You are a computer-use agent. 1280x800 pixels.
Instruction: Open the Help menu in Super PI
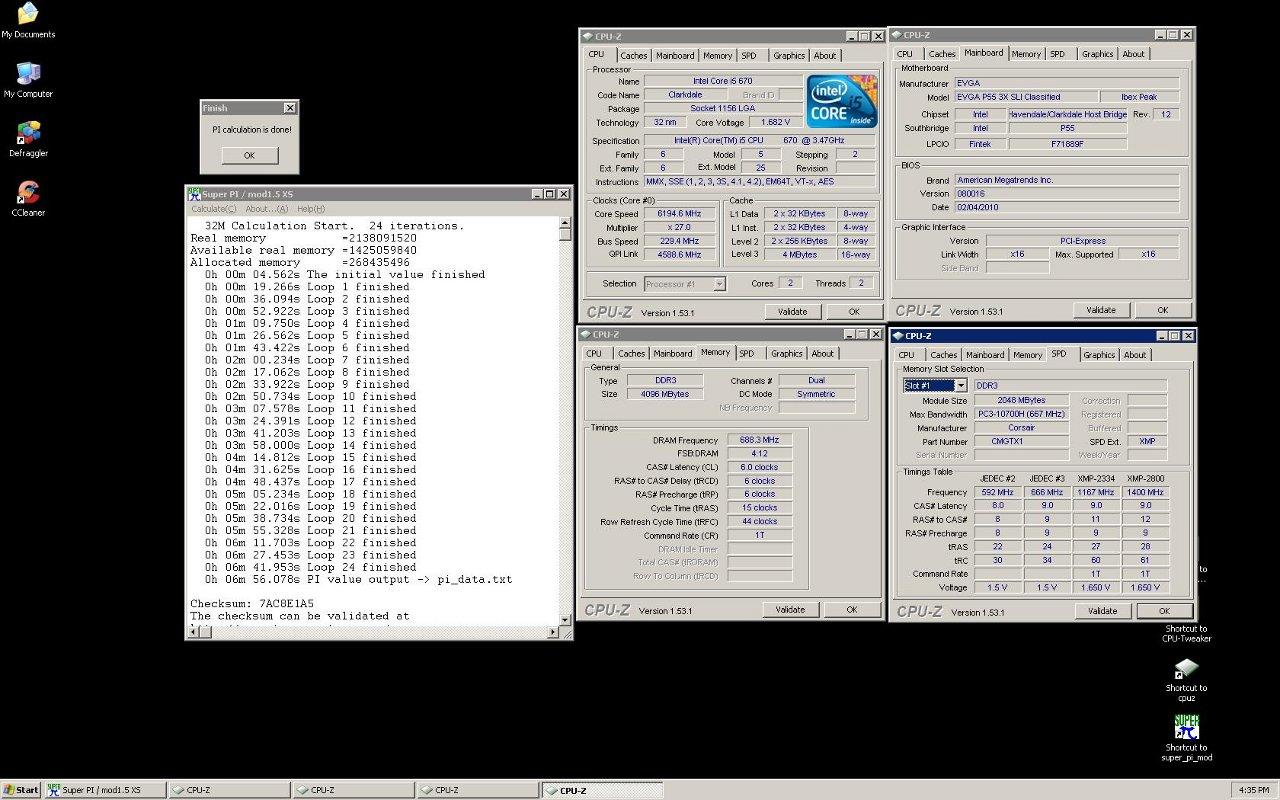(x=311, y=209)
